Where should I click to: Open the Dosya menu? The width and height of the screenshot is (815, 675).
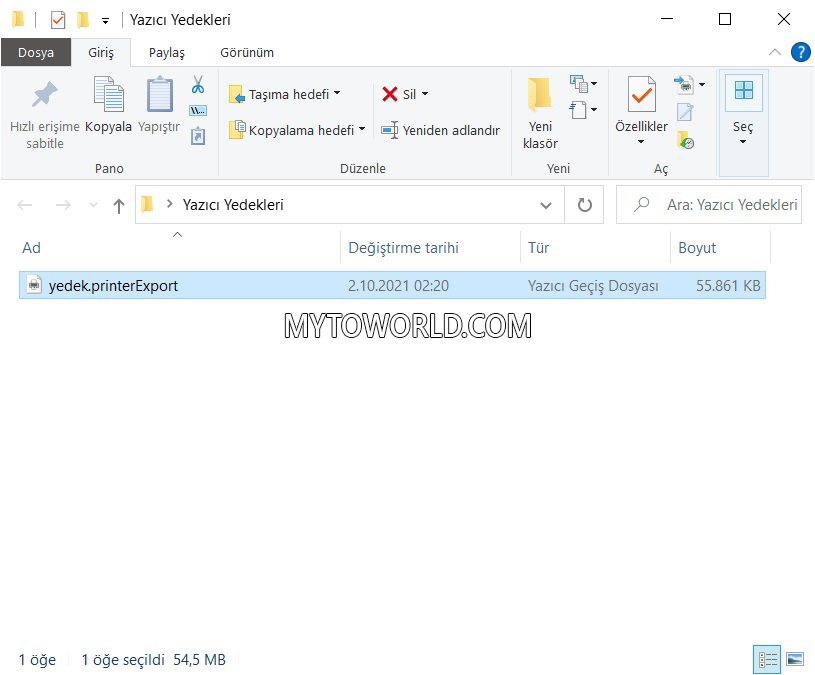pyautogui.click(x=36, y=52)
